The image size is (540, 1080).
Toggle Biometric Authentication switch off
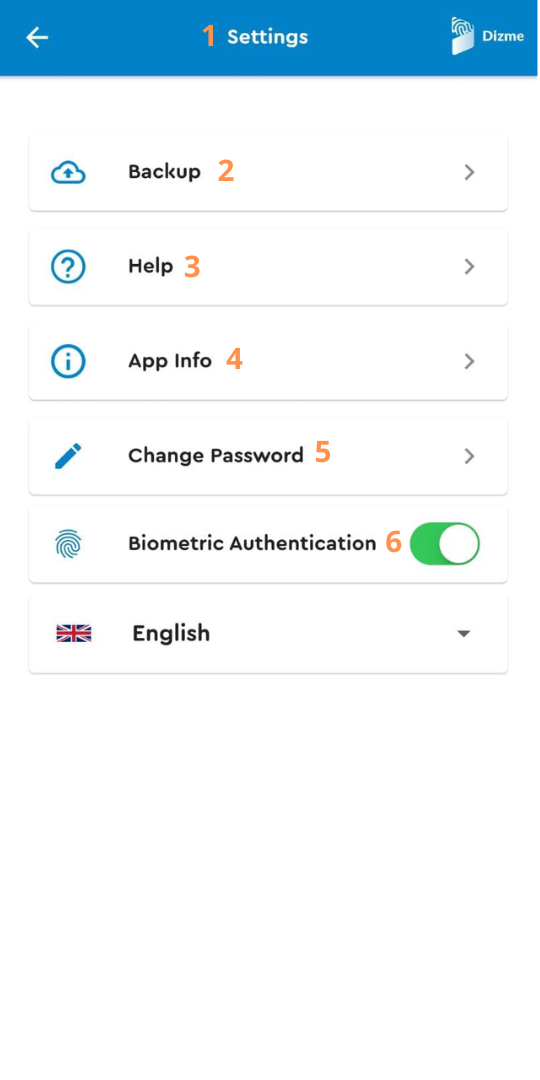(444, 543)
